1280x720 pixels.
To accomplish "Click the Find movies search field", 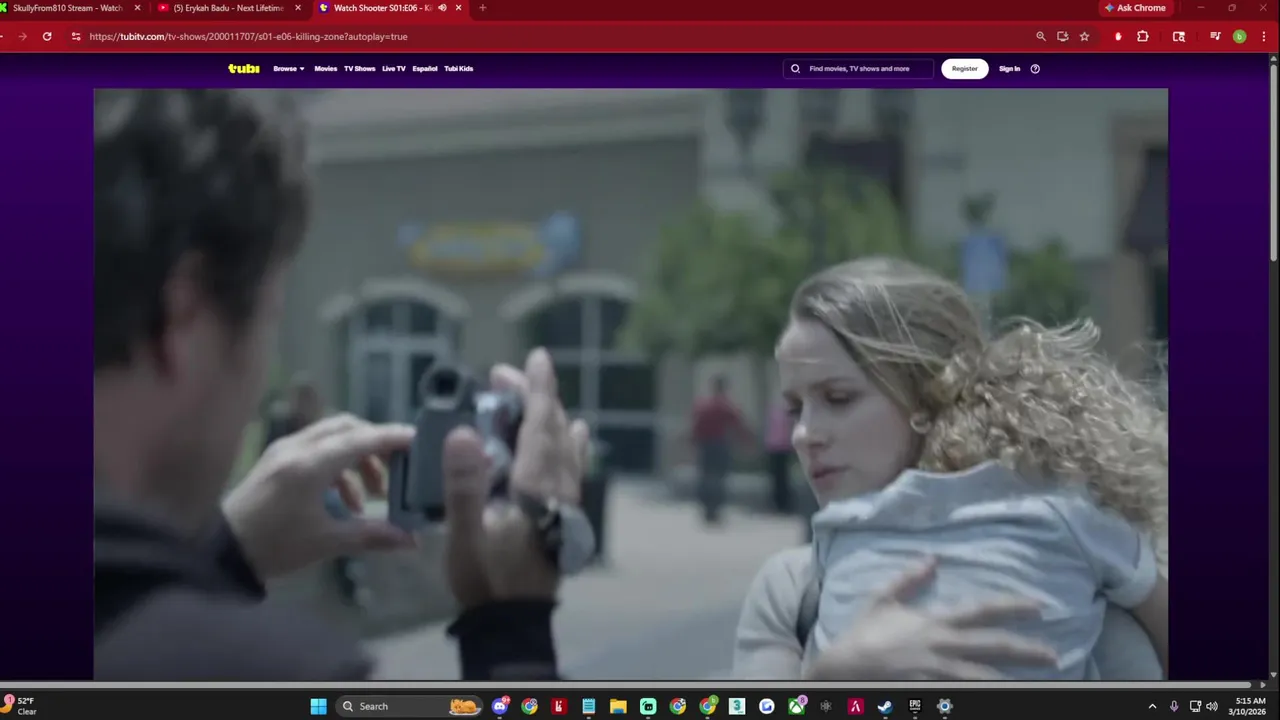I will pos(858,69).
